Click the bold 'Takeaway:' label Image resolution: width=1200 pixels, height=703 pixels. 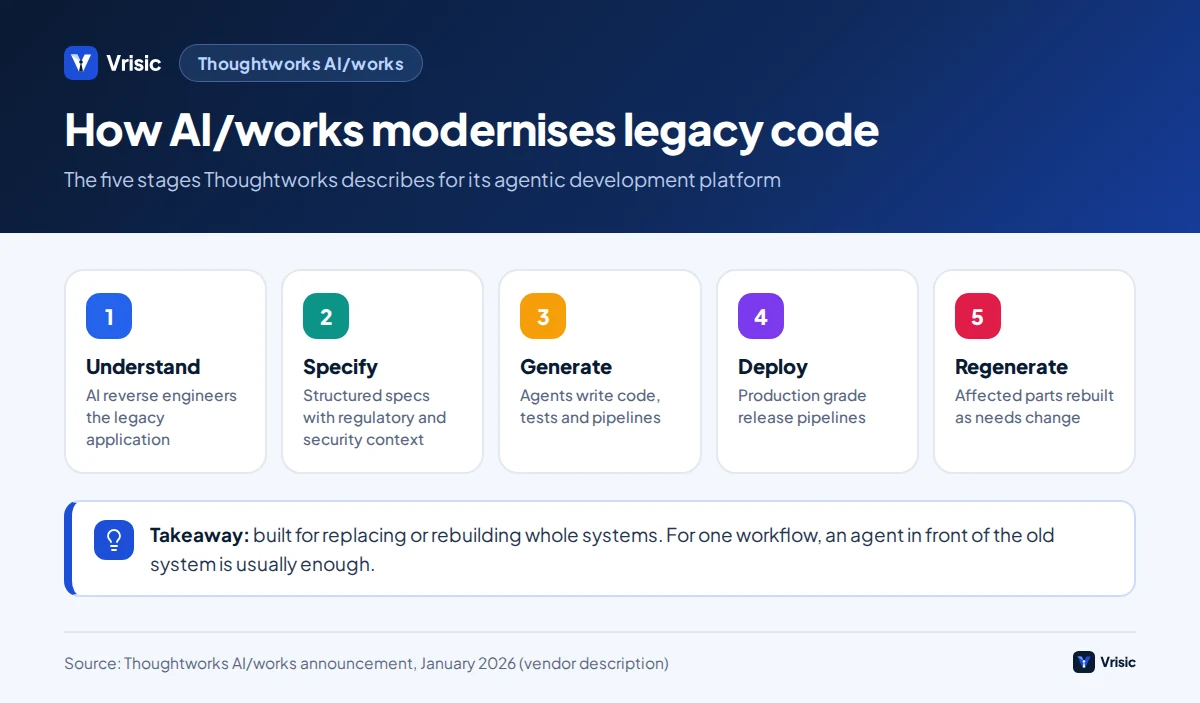199,535
